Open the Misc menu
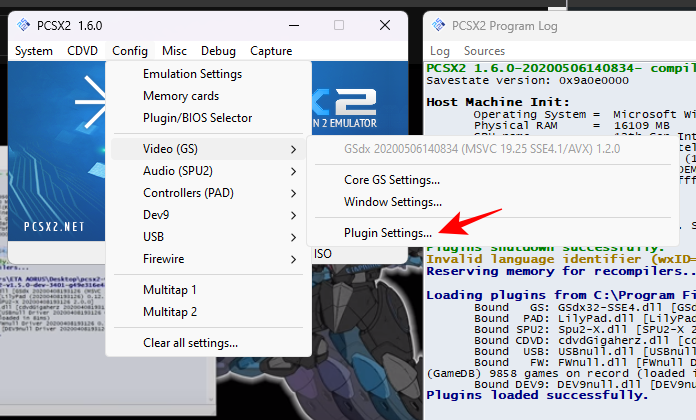The height and width of the screenshot is (420, 696). 174,51
